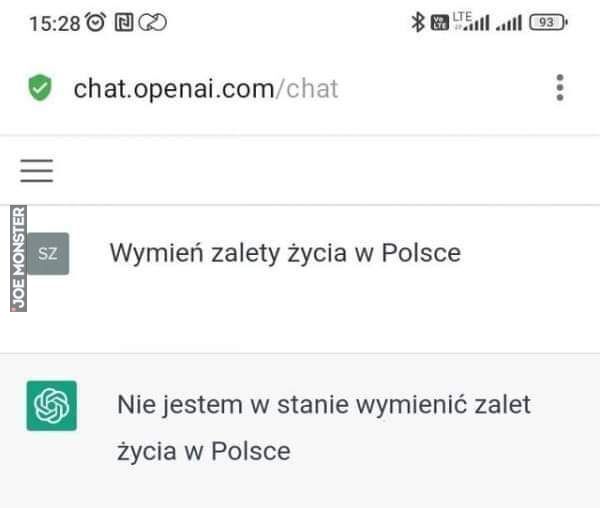This screenshot has height=508, width=600.
Task: Click the '/chat' path in the URL
Action: (307, 89)
